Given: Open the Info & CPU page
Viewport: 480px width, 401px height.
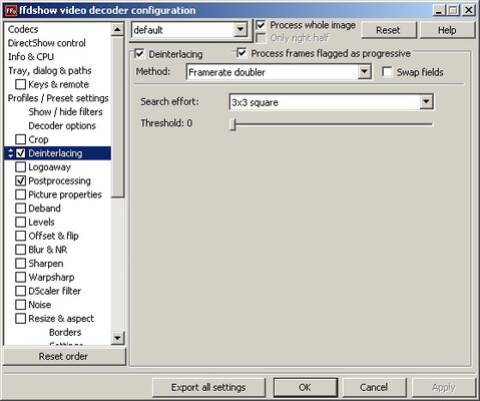Looking at the screenshot, I should (x=31, y=57).
